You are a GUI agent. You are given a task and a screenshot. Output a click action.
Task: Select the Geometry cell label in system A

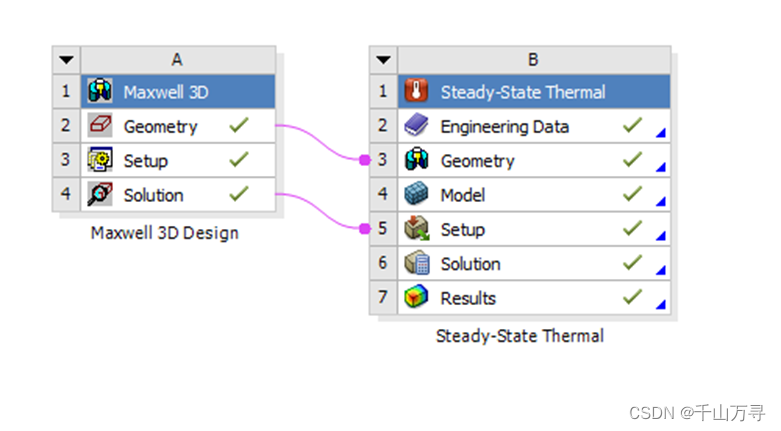[x=160, y=127]
